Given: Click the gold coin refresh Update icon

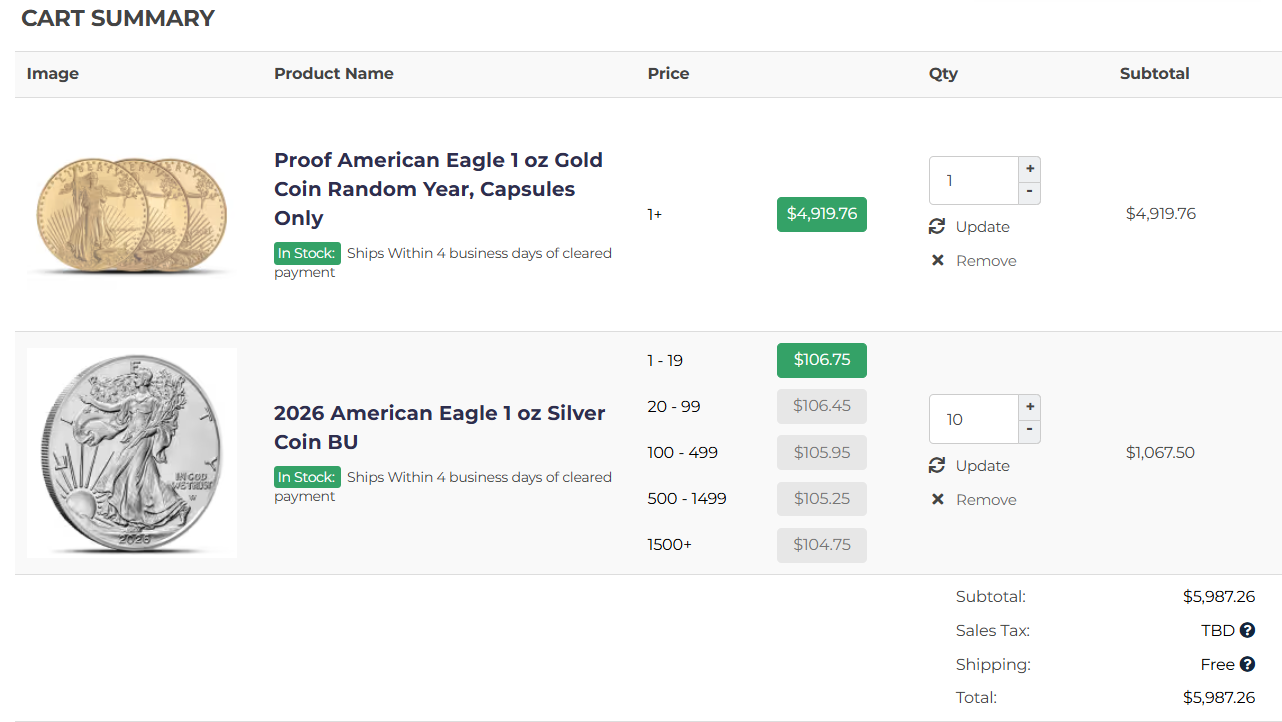Looking at the screenshot, I should 937,227.
